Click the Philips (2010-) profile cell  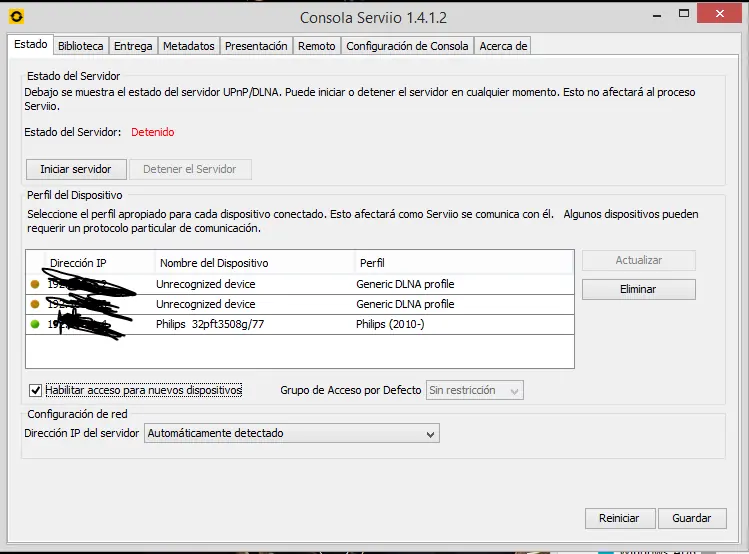point(390,324)
